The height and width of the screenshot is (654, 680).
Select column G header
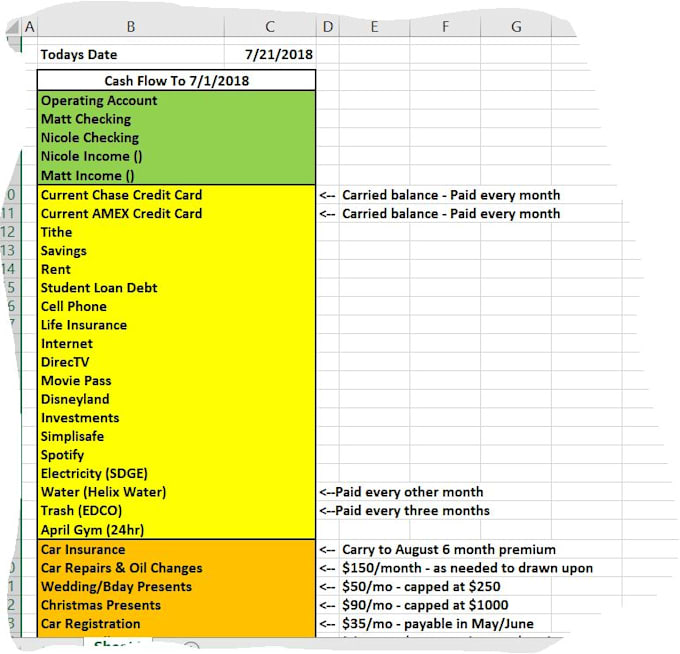pyautogui.click(x=516, y=27)
